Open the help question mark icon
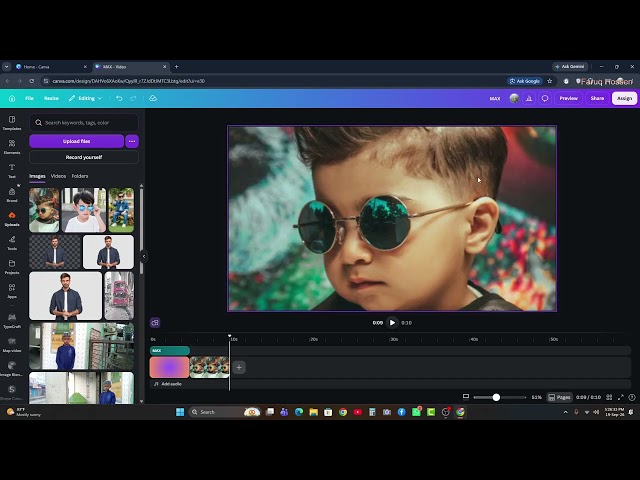Screen dimensions: 640x480 (x=632, y=397)
